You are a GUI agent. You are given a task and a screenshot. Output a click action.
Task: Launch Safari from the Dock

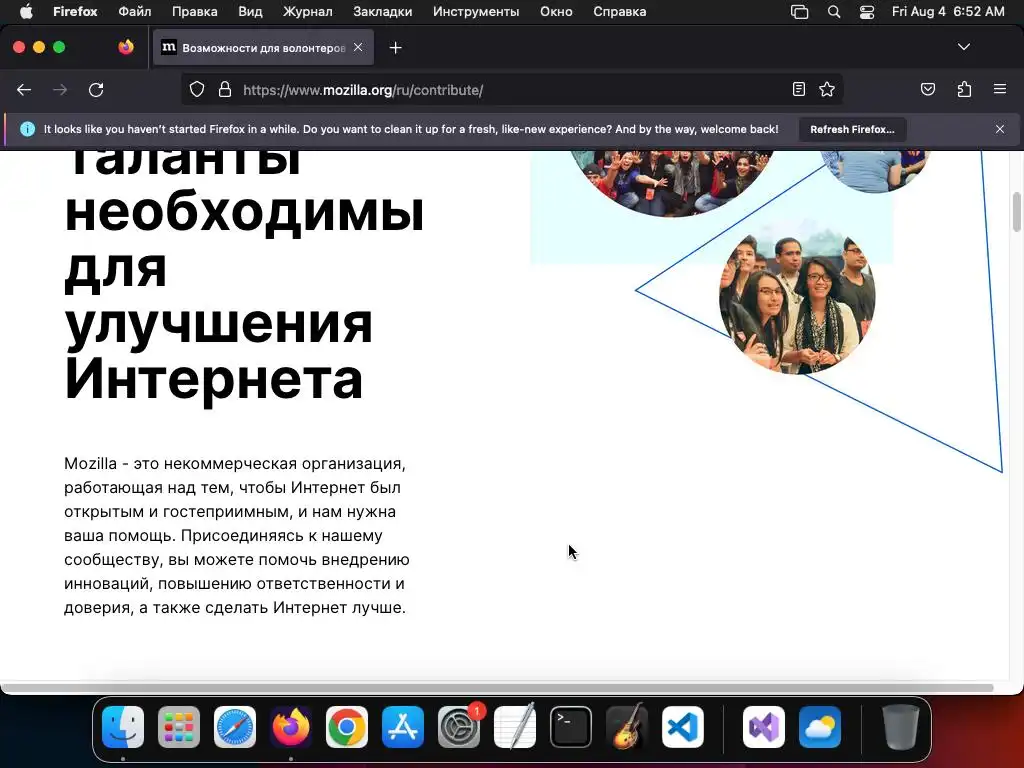tap(235, 727)
